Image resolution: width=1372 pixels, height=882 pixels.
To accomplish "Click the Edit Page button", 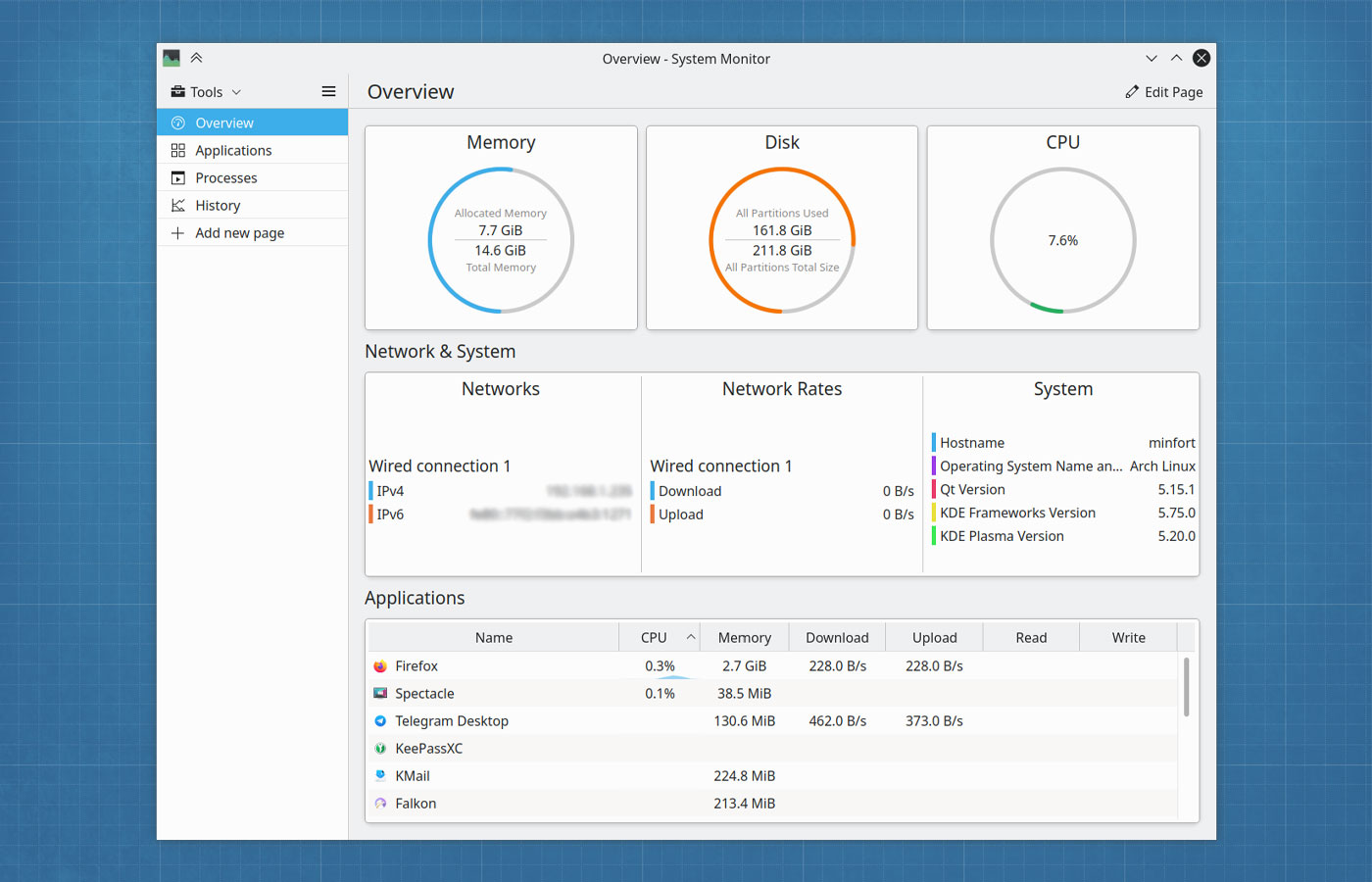I will tap(1164, 91).
